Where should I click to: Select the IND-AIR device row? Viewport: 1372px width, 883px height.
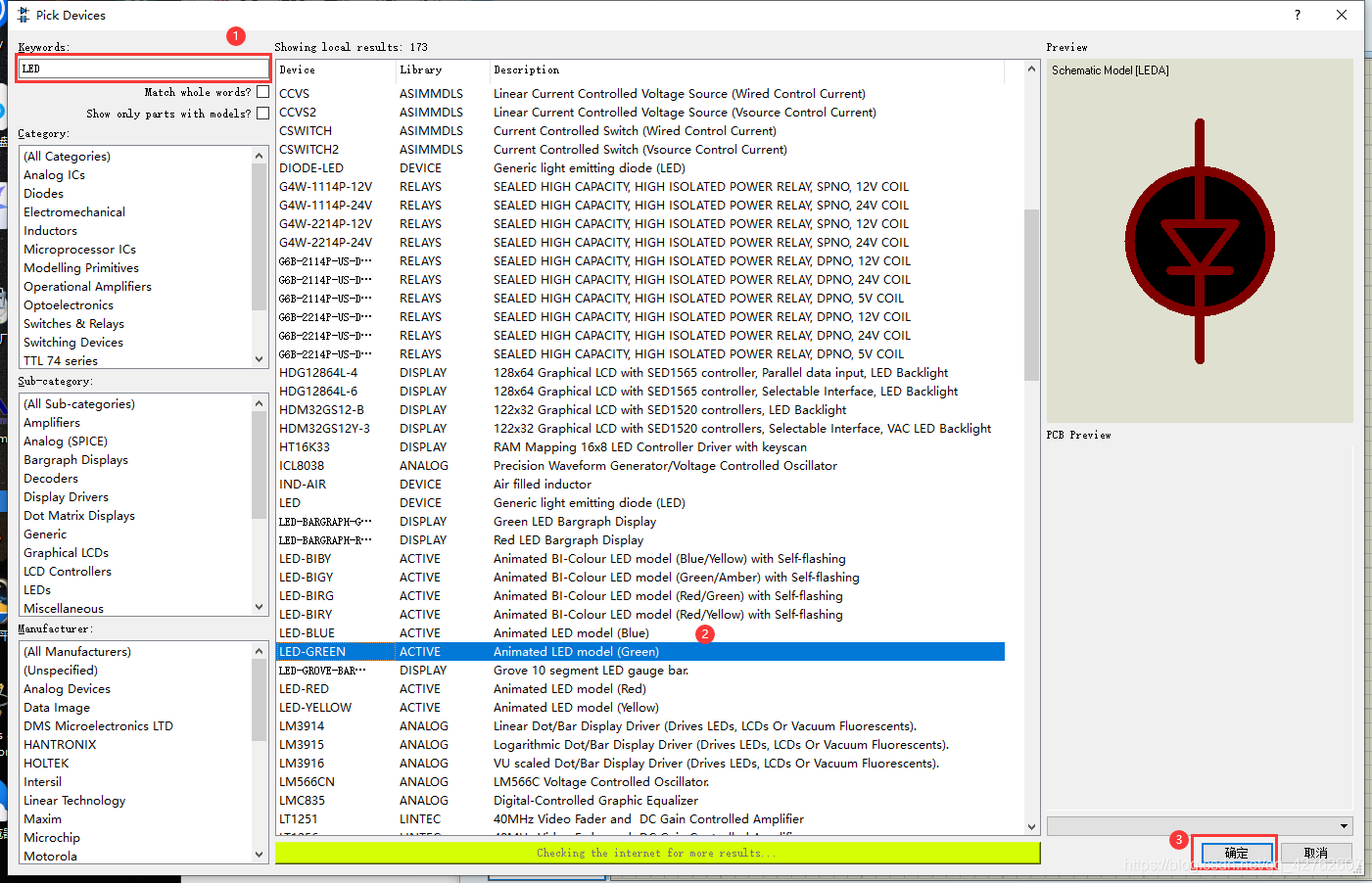(x=640, y=485)
